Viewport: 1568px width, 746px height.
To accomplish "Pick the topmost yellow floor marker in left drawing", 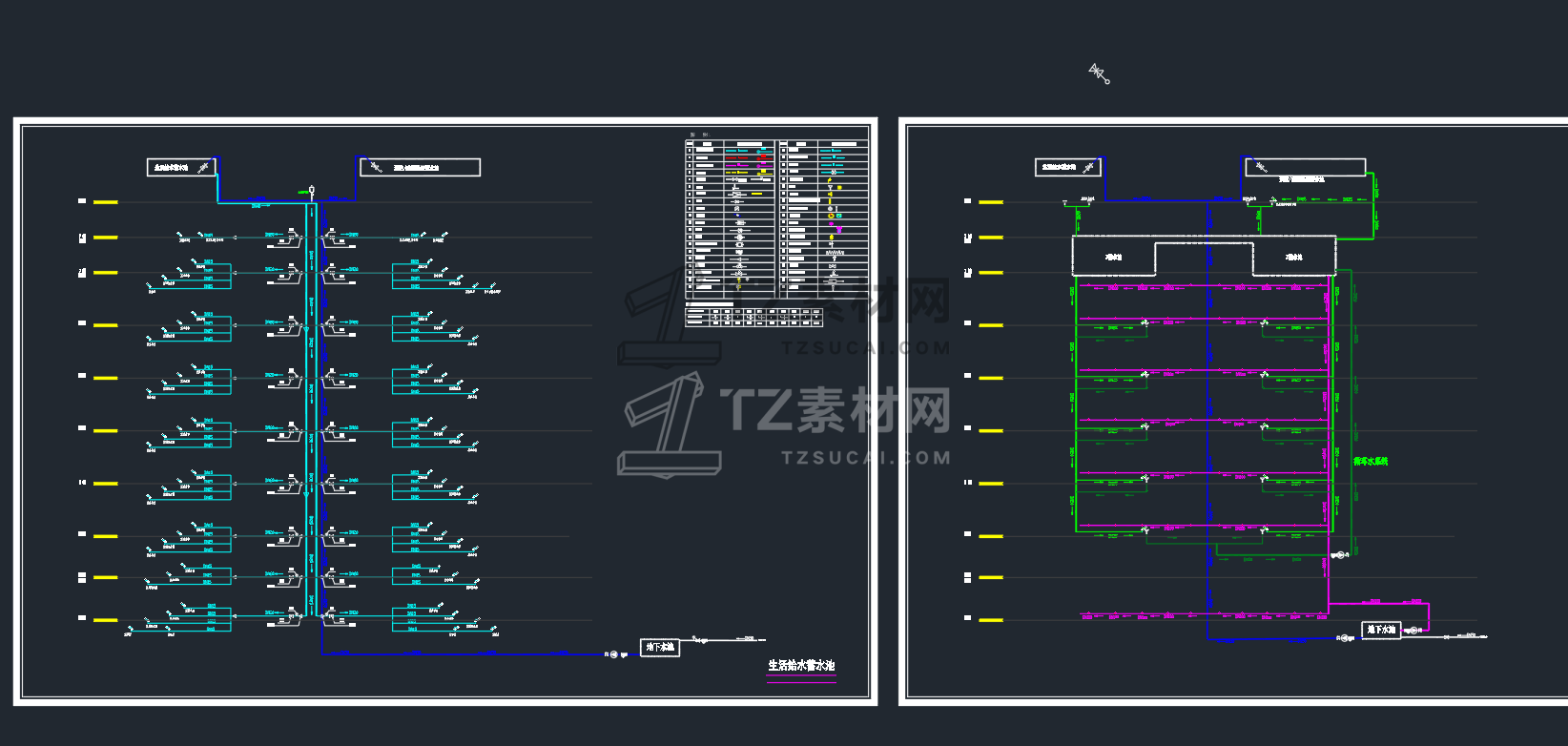I will pos(105,202).
